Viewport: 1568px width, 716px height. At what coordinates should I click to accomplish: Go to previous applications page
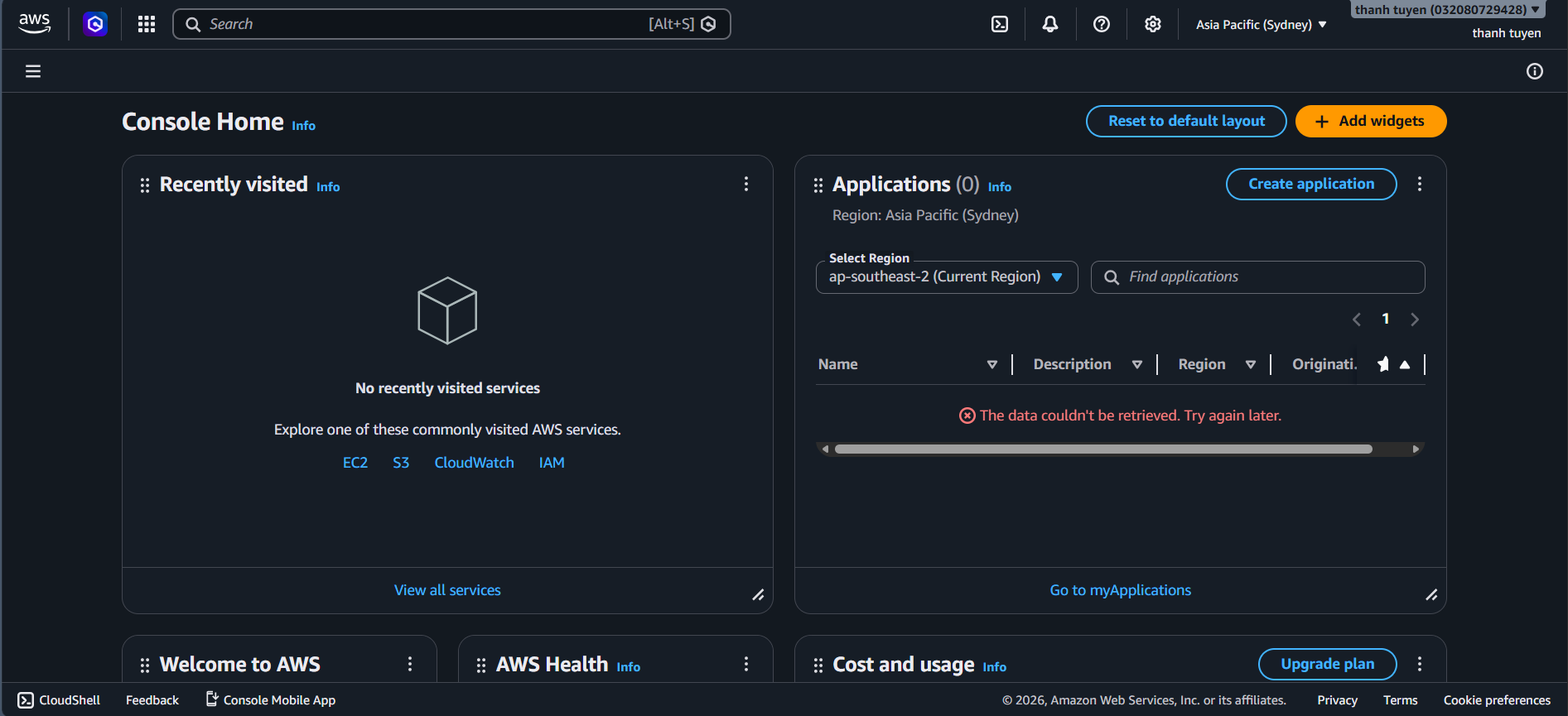(x=1357, y=320)
